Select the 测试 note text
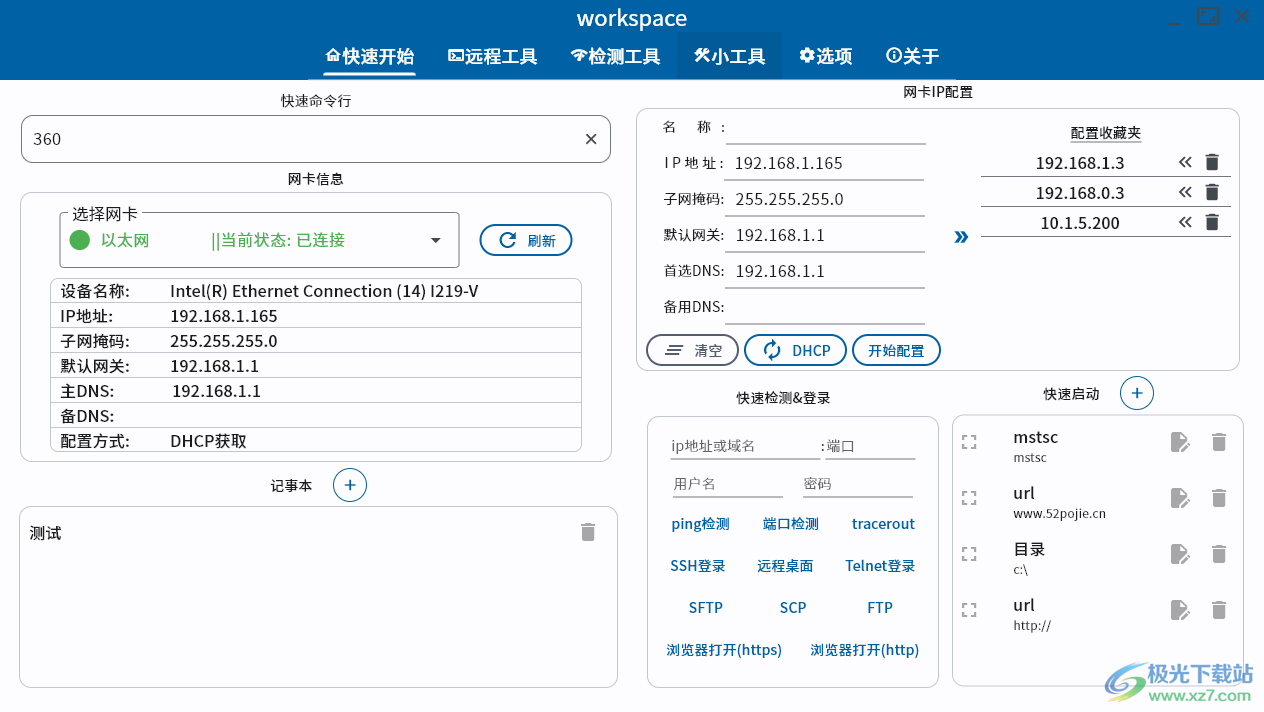Screen dimensions: 1264x712 coord(46,533)
